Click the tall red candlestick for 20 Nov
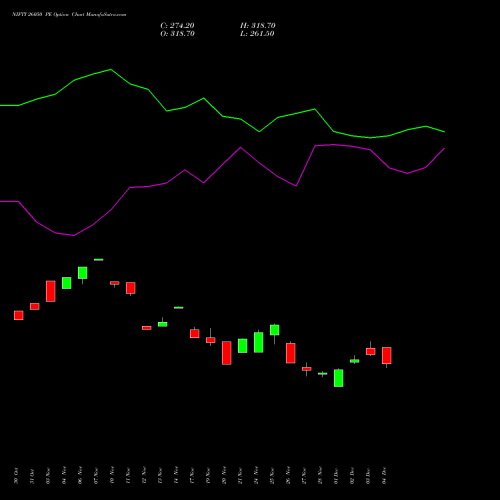 pos(227,353)
